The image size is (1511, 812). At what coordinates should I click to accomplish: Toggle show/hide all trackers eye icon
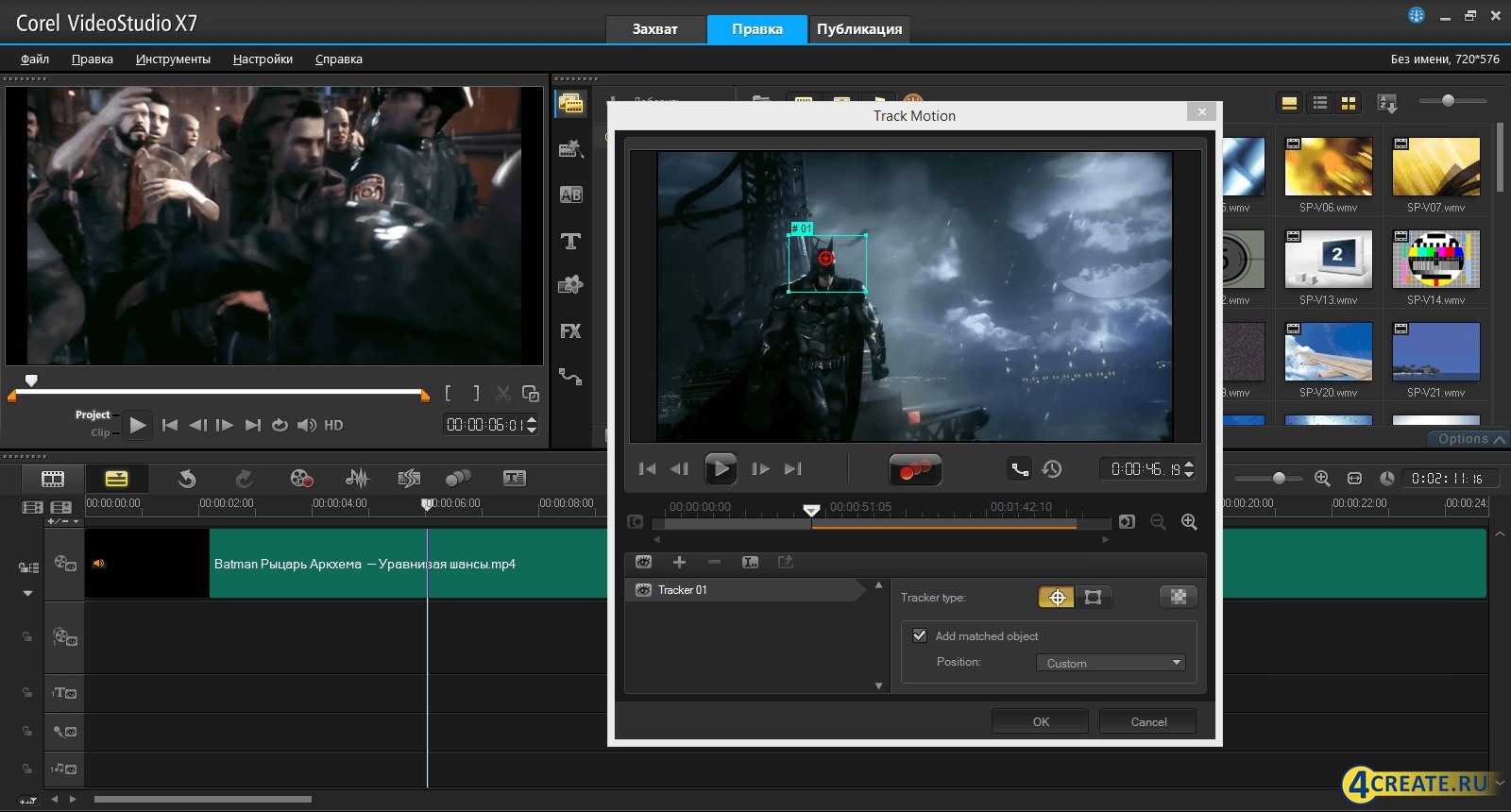(x=643, y=562)
